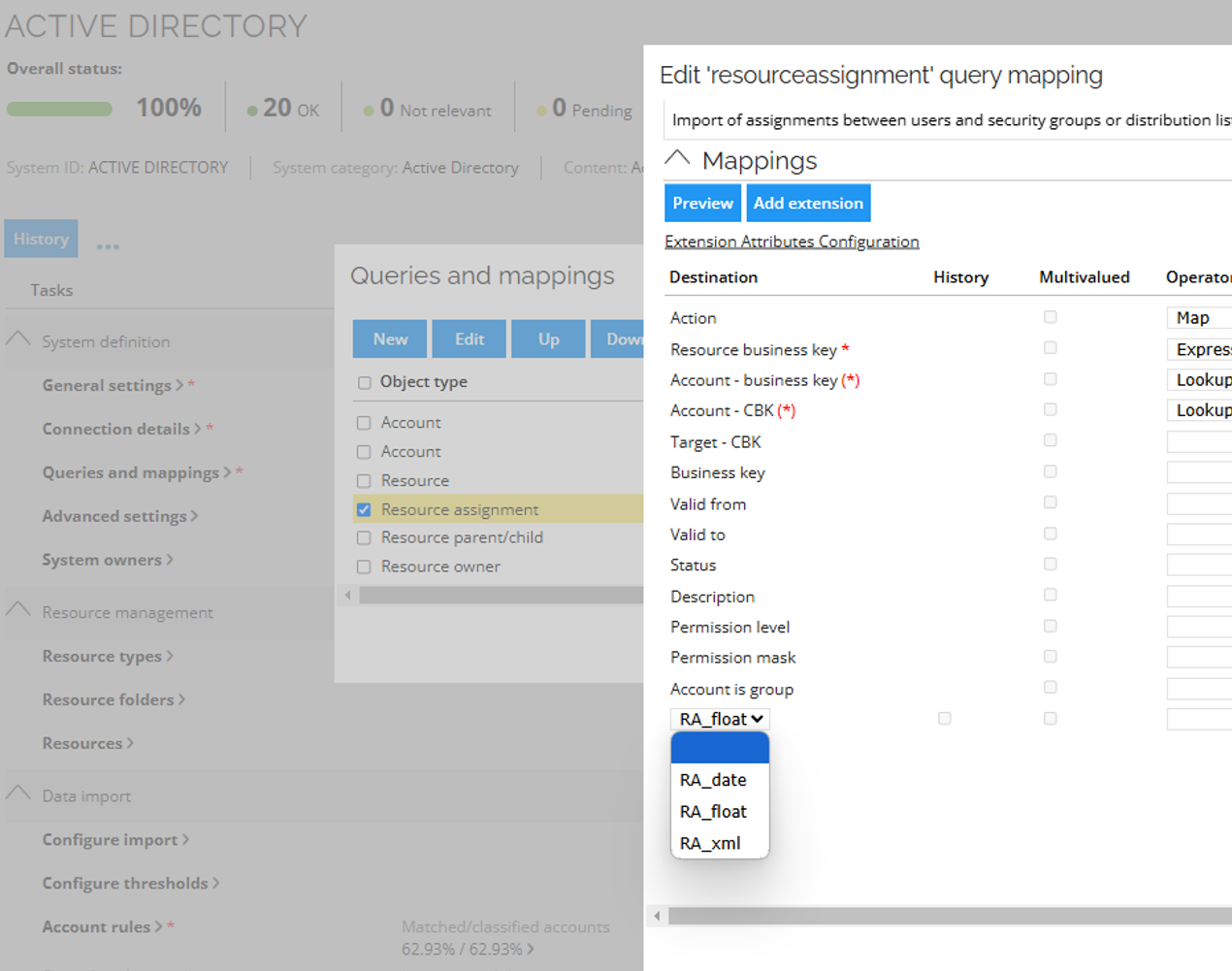Toggle Multivalued checkbox for Action row
1232x971 pixels.
point(1050,317)
